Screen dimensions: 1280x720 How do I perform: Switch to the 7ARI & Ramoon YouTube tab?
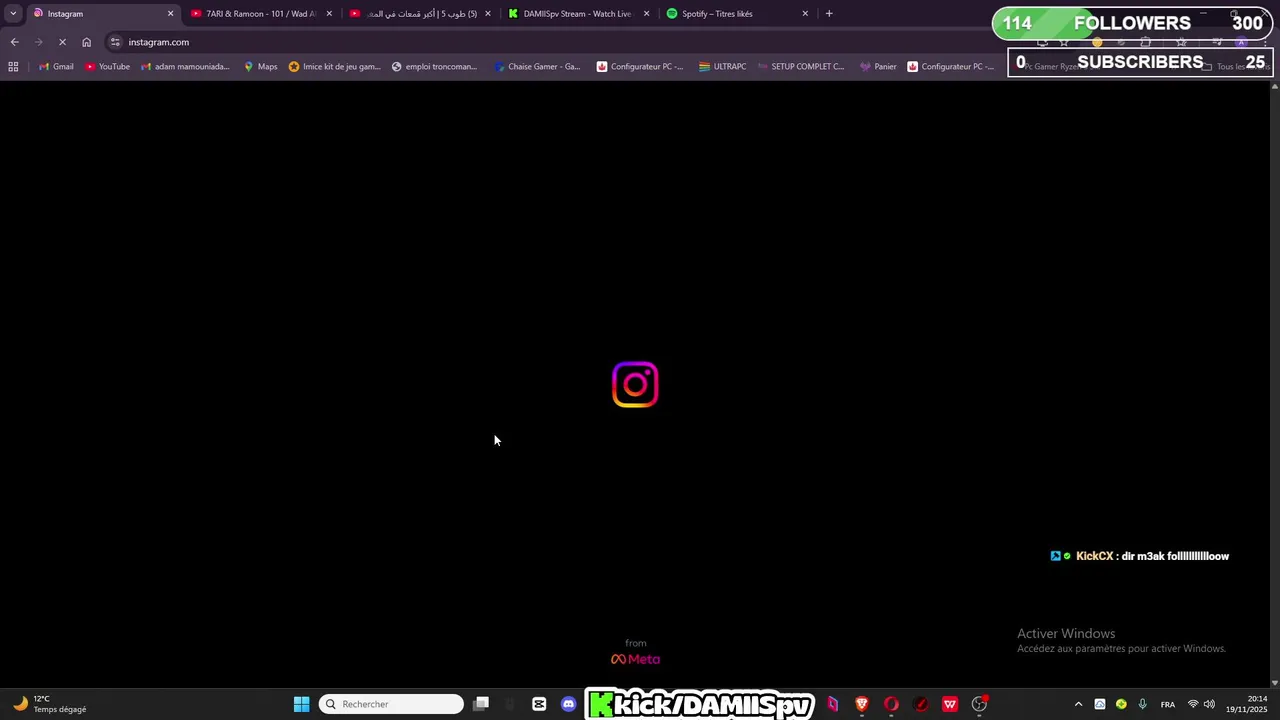(261, 14)
